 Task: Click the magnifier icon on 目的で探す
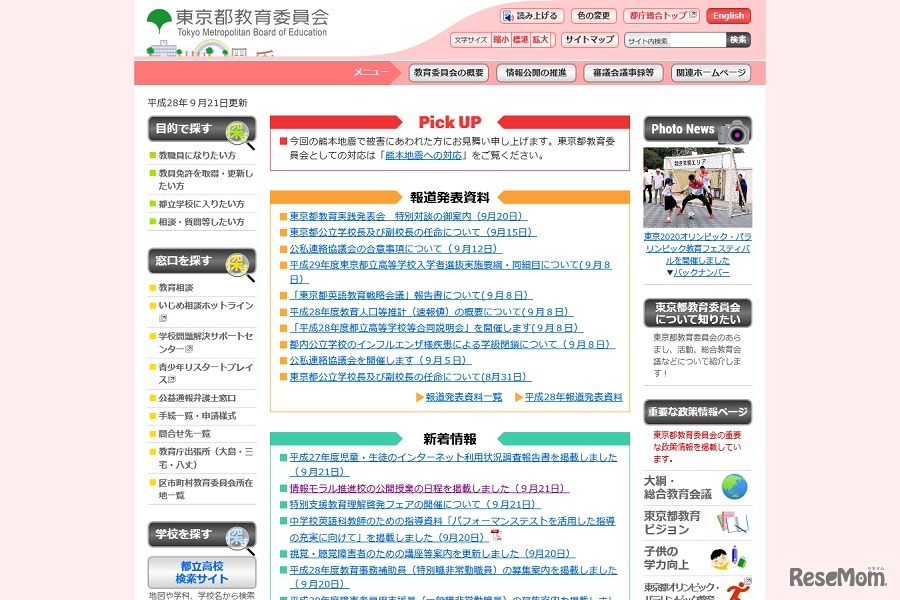[x=237, y=130]
